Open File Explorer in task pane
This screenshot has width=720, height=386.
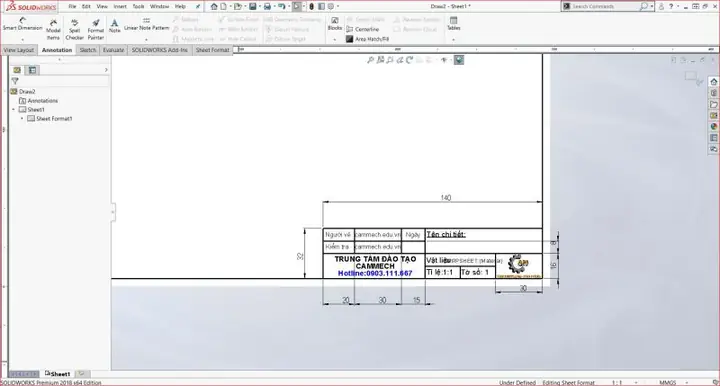[714, 105]
